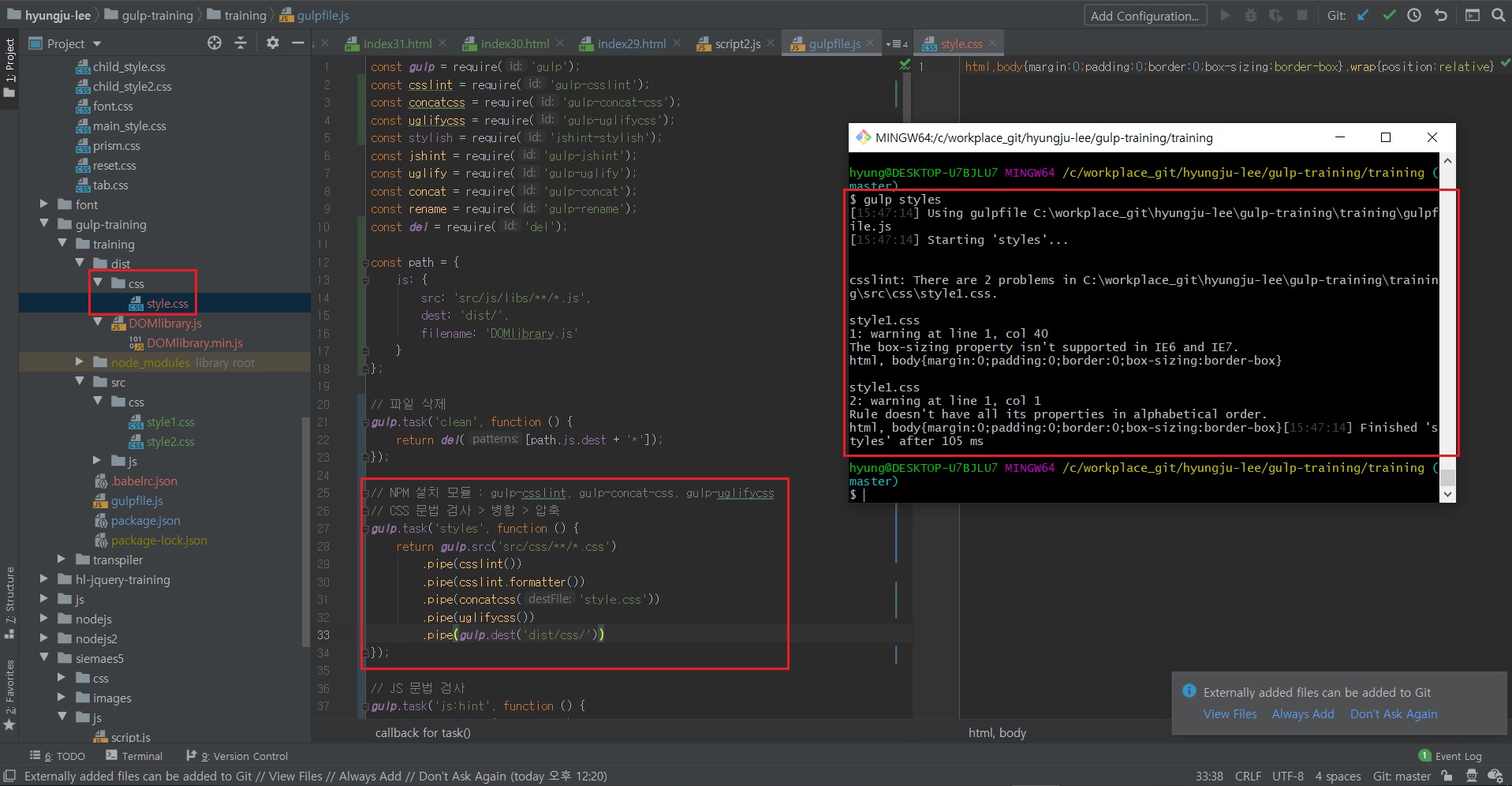Click the Git revert arrow icon
Image resolution: width=1512 pixels, height=786 pixels.
(1441, 15)
